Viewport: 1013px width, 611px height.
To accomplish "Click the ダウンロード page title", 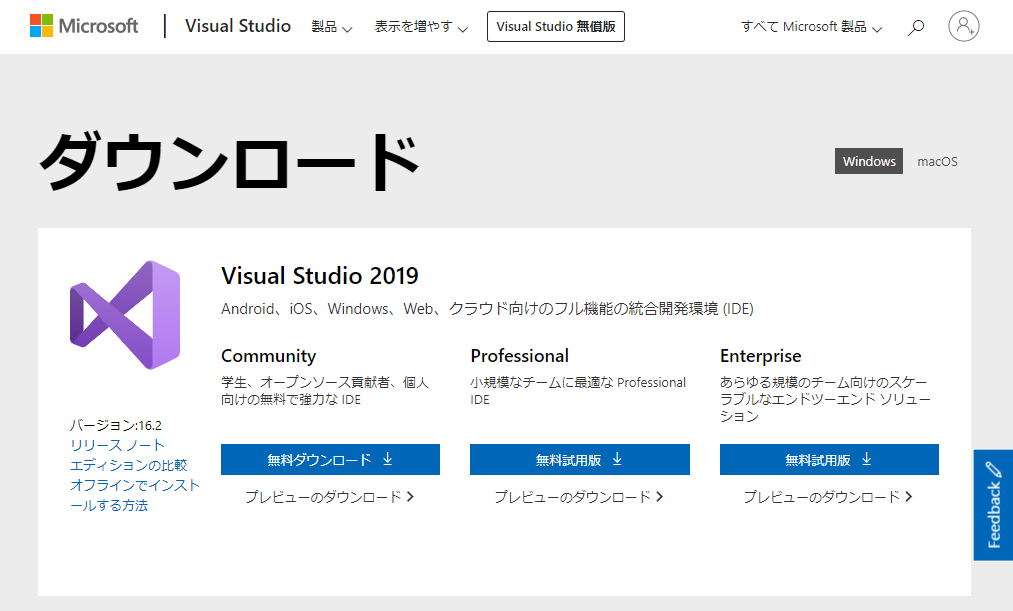I will (230, 161).
